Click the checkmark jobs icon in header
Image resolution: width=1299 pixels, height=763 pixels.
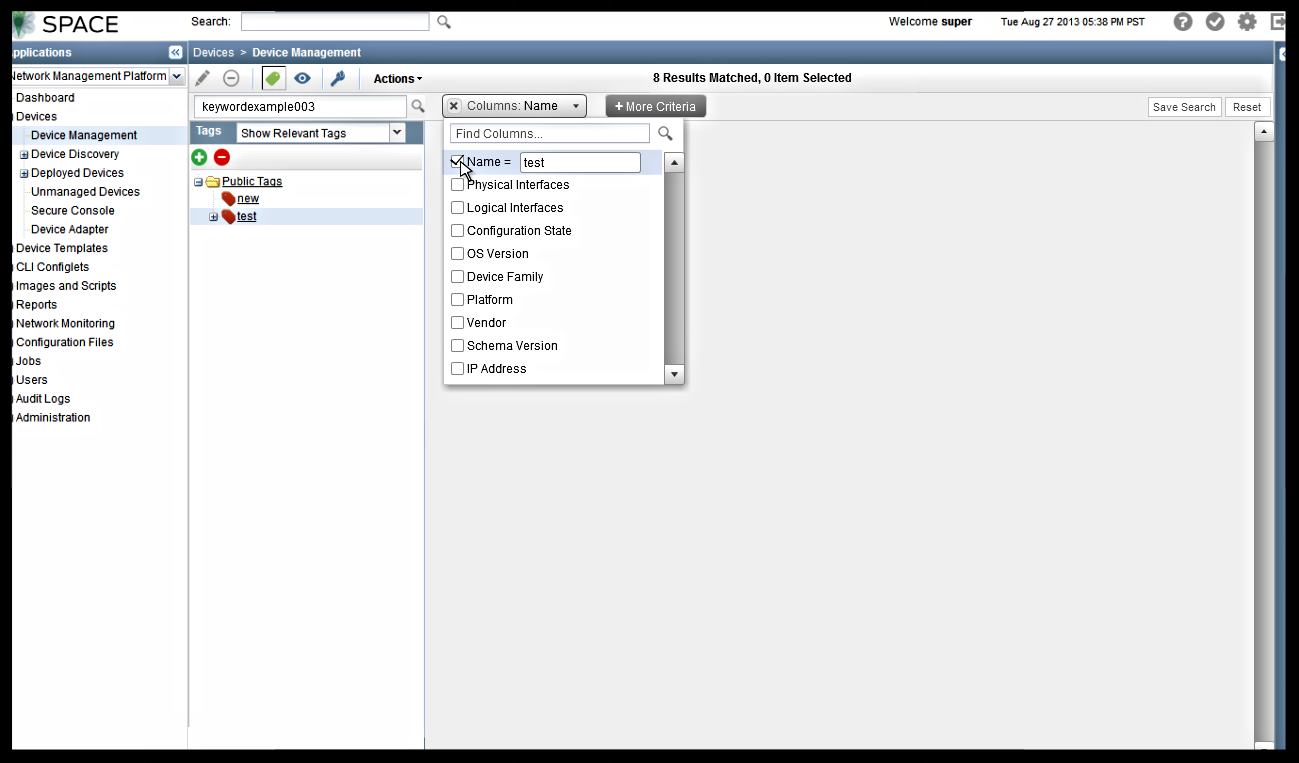(x=1215, y=22)
